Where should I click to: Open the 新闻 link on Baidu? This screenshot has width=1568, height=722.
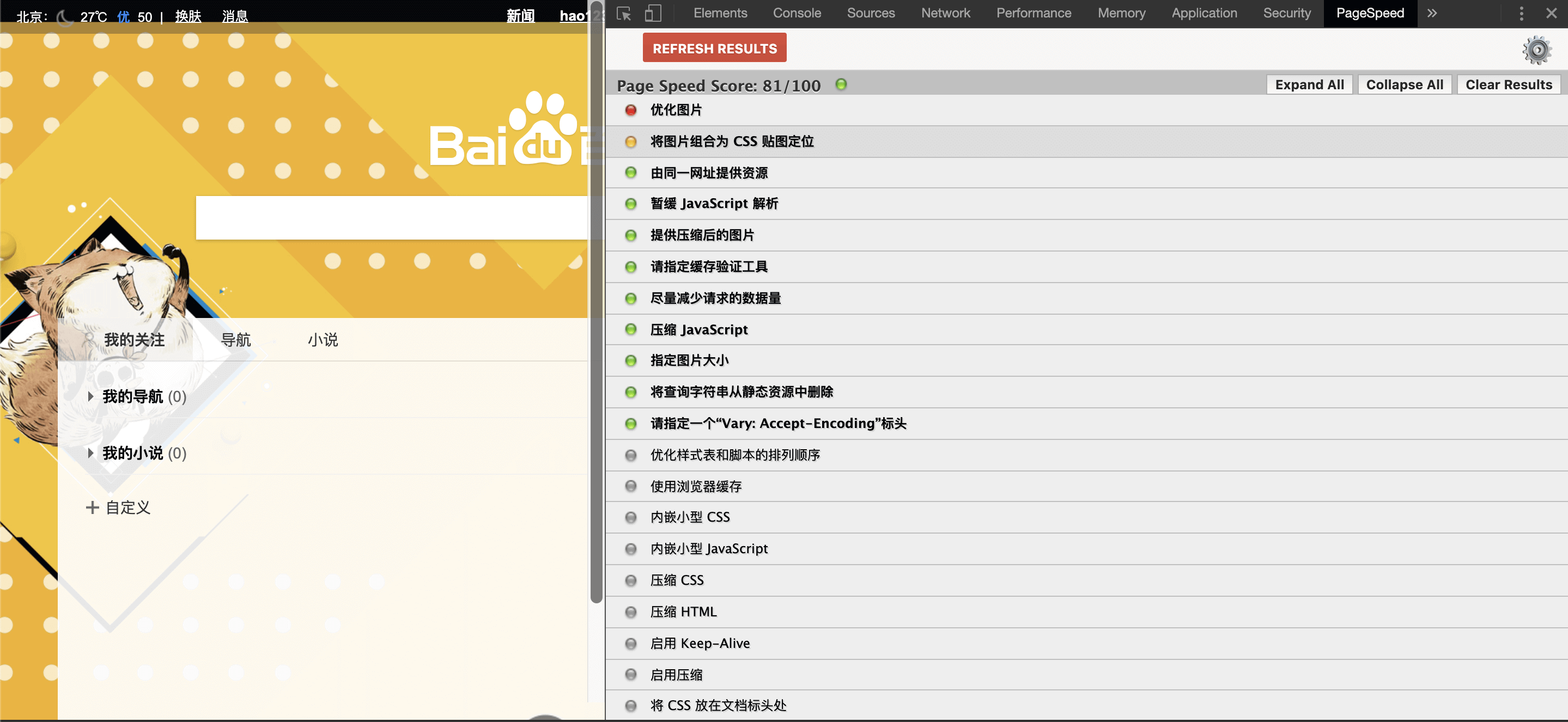520,16
